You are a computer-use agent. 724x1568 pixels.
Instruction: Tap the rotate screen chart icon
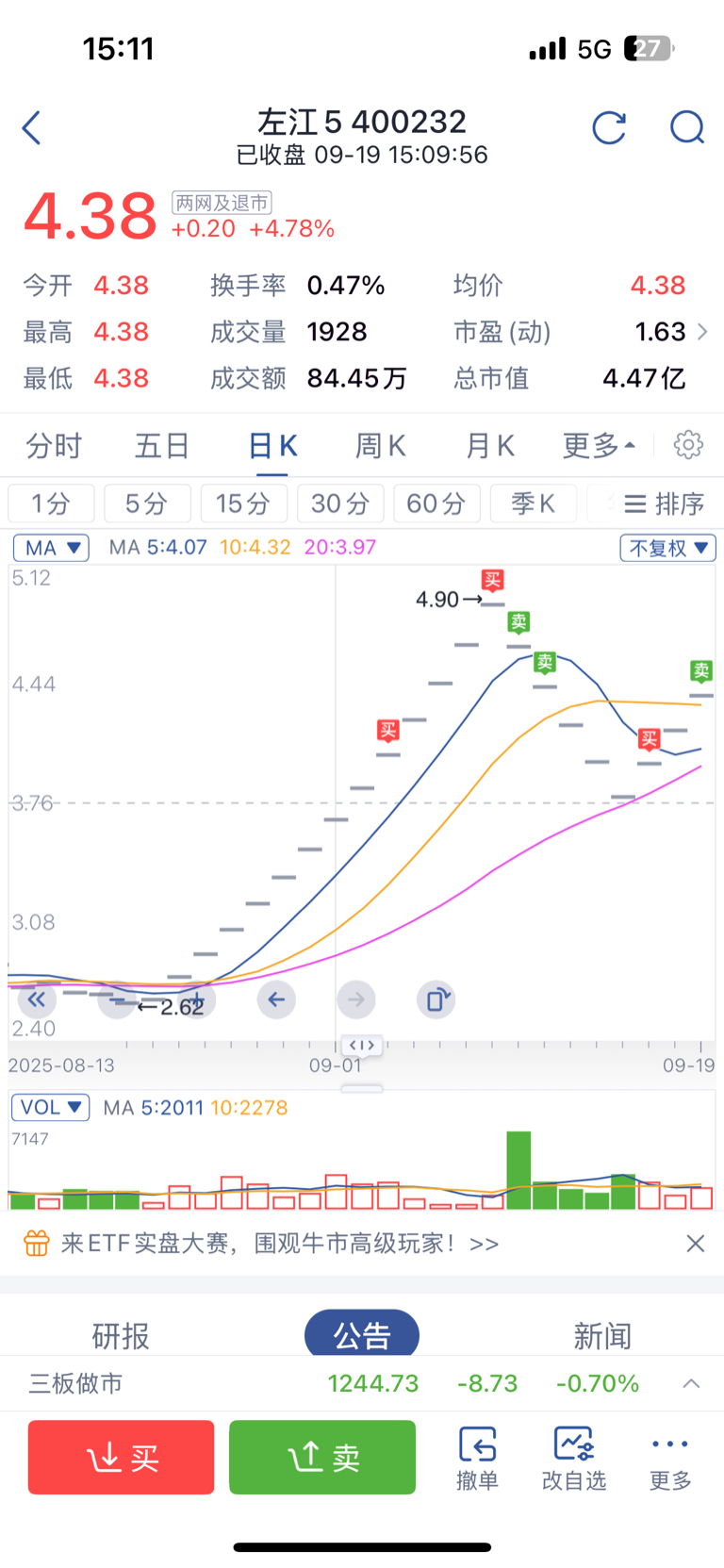tap(436, 999)
